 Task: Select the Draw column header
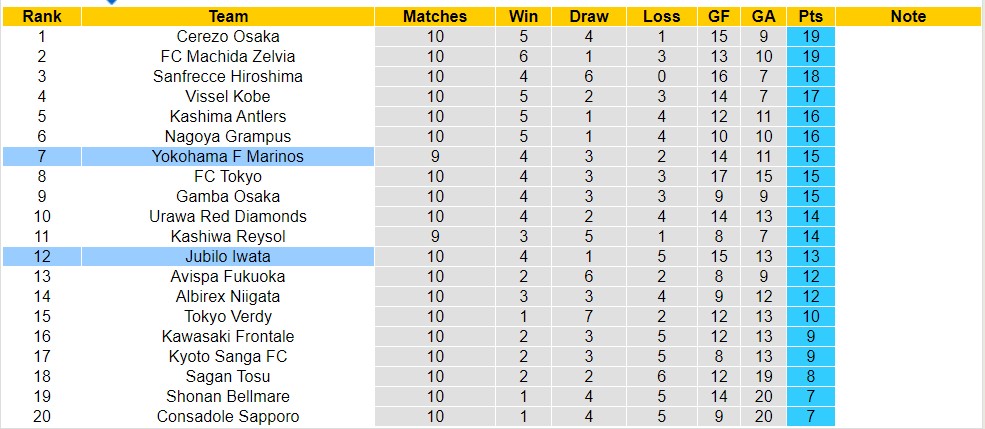[589, 16]
